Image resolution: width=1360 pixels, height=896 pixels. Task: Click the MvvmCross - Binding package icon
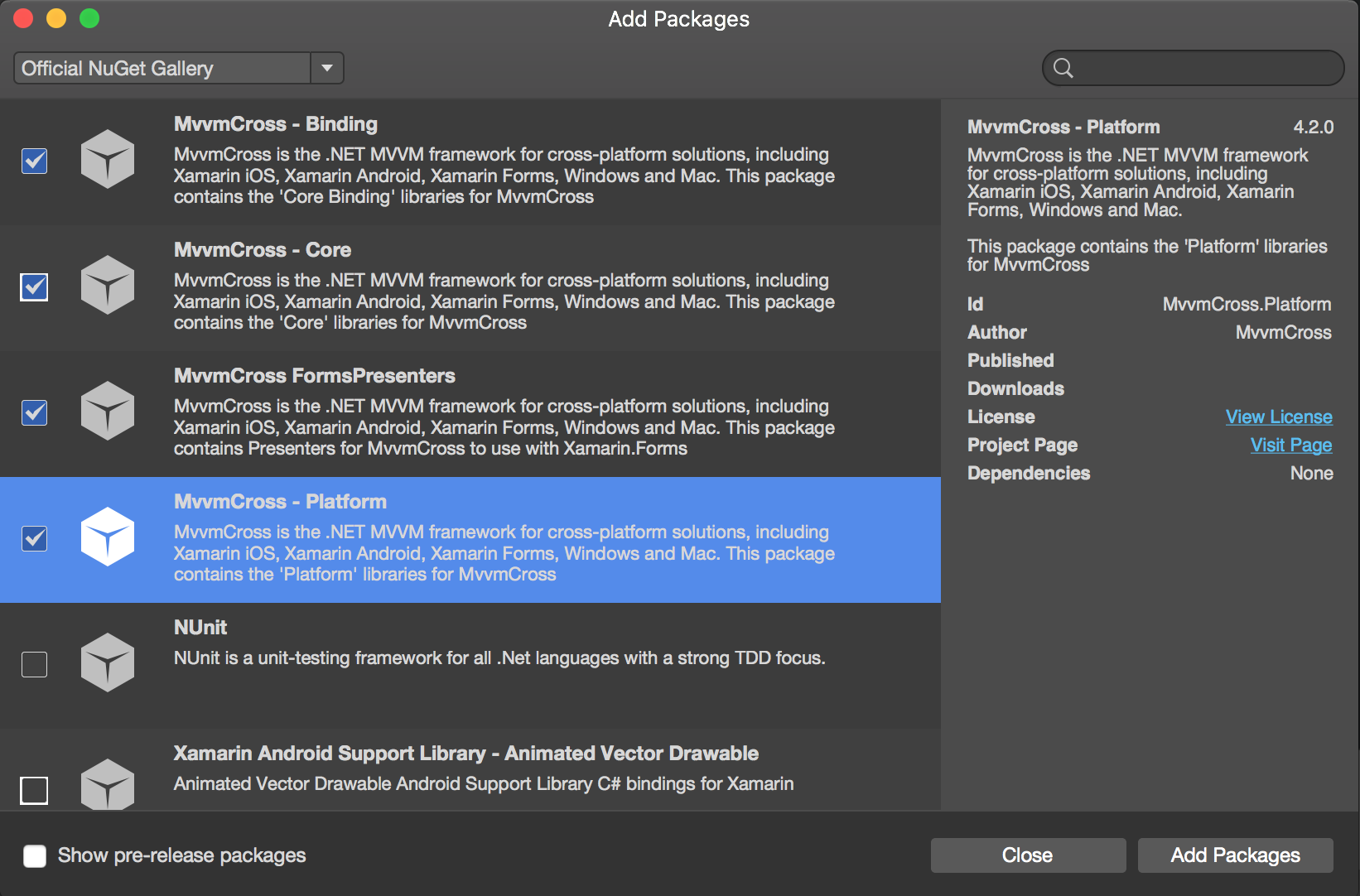click(x=108, y=159)
